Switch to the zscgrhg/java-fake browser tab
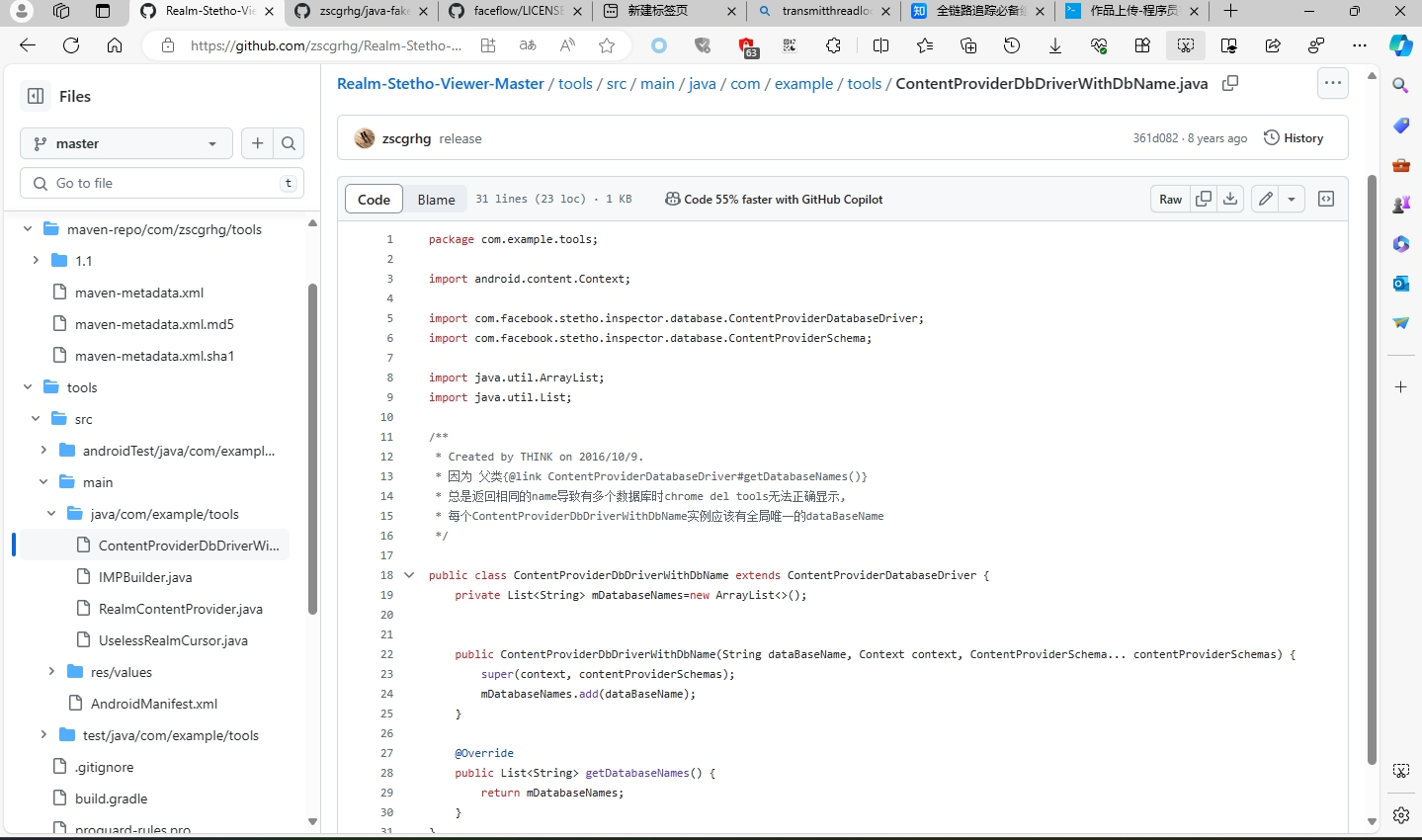 point(361,12)
